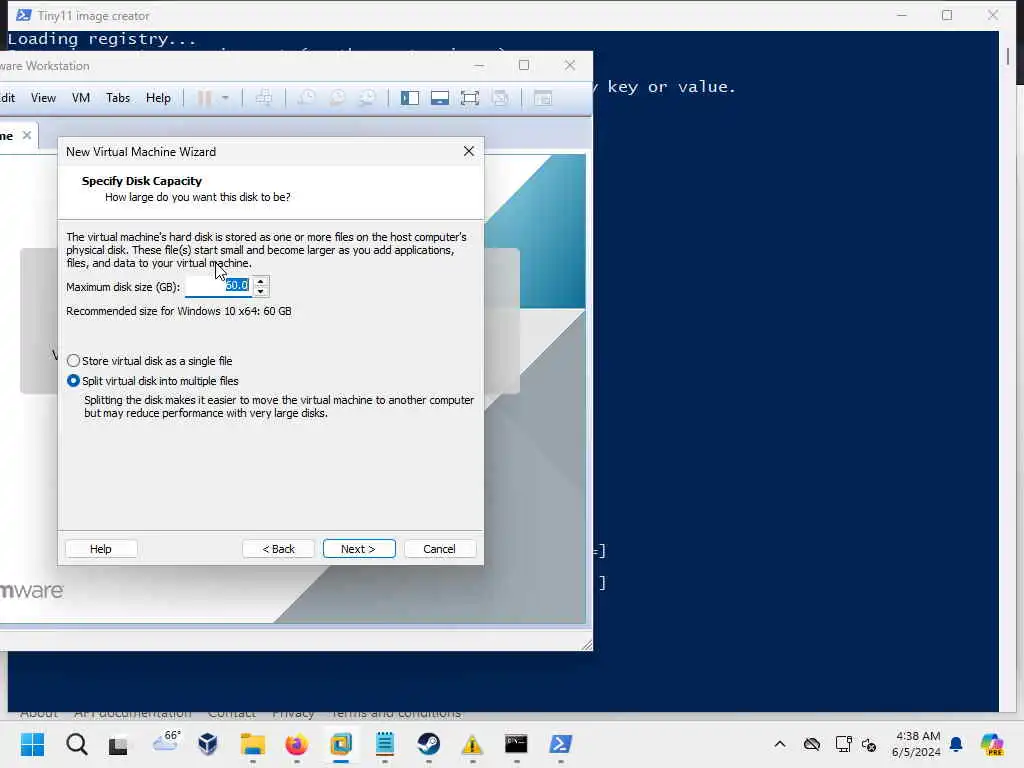The image size is (1024, 768).
Task: Click the revert to snapshot toolbar icon
Action: click(337, 98)
